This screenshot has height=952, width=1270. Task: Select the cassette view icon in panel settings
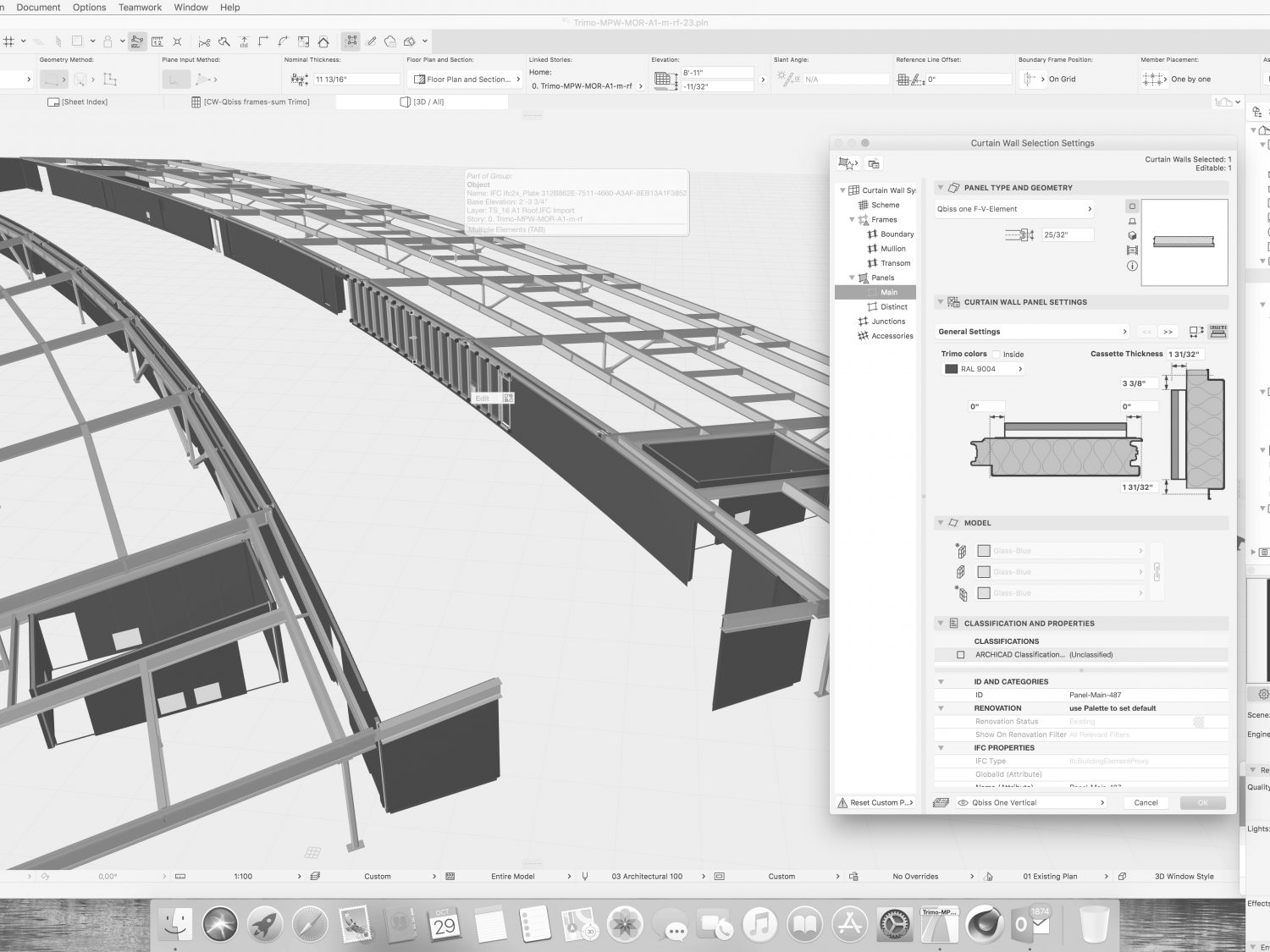pyautogui.click(x=1218, y=332)
